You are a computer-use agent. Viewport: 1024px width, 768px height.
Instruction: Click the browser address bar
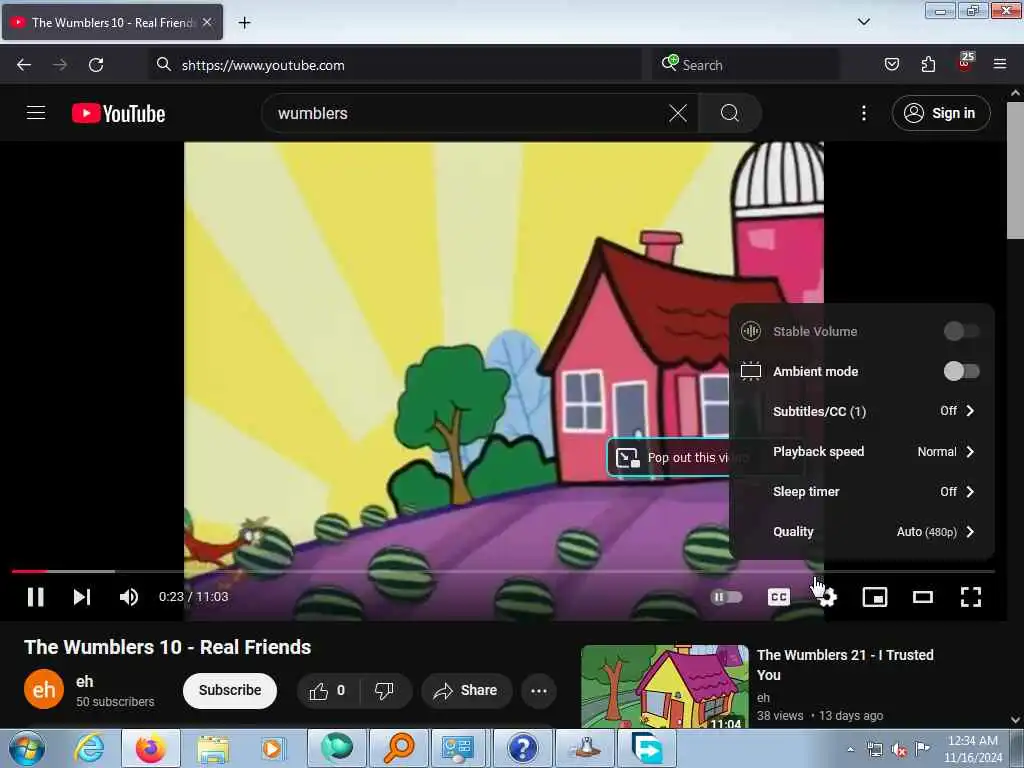pyautogui.click(x=396, y=65)
